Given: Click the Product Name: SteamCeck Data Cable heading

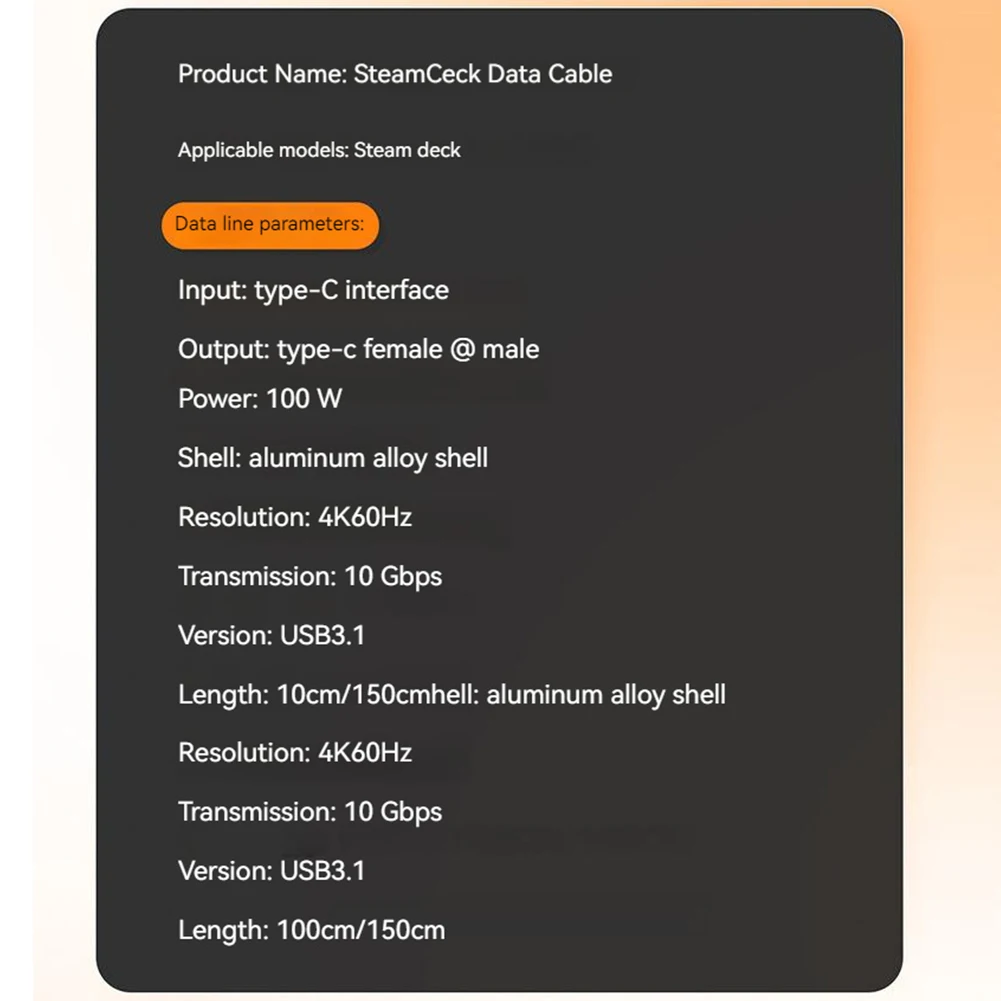Looking at the screenshot, I should 394,74.
